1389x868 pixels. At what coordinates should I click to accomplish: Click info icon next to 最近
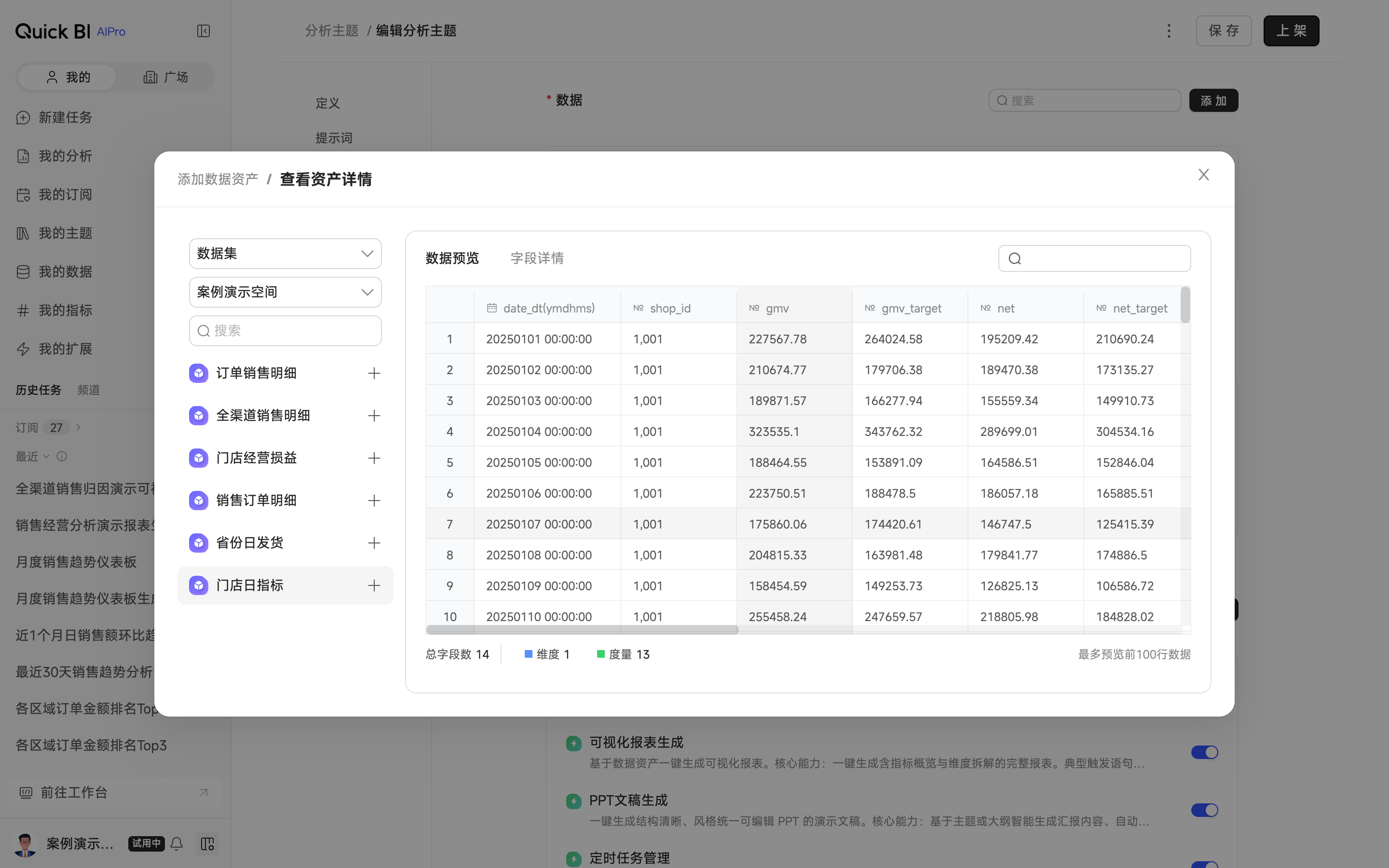[x=61, y=456]
